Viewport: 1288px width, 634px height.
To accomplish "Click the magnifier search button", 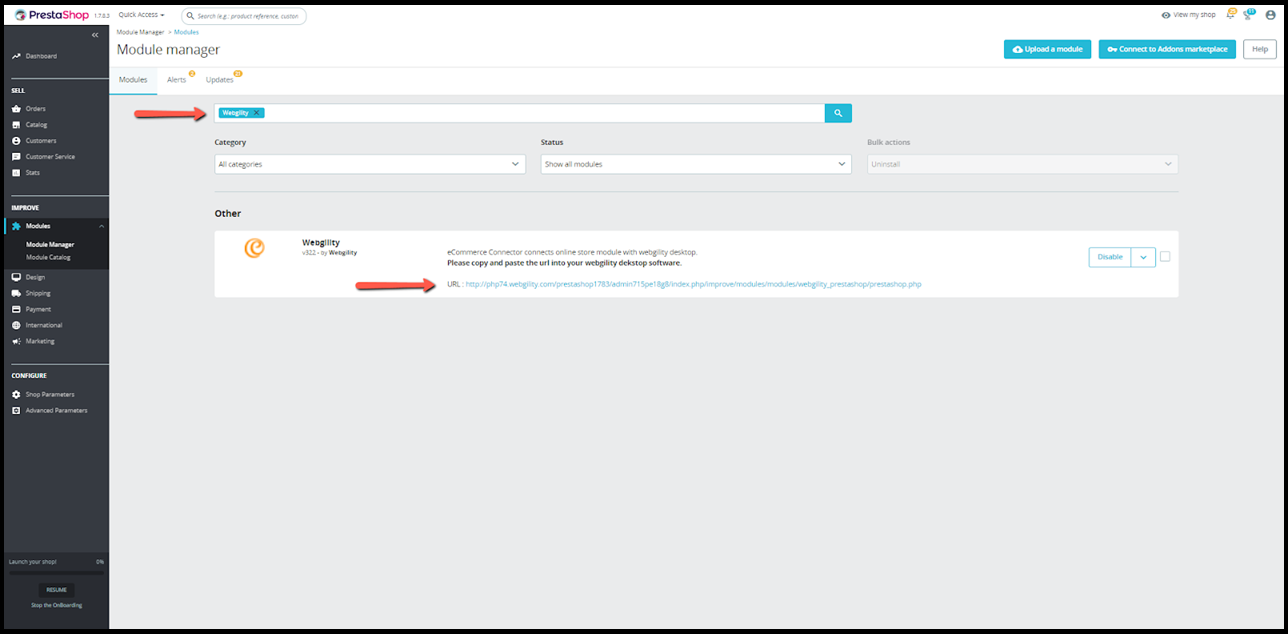I will (x=838, y=113).
